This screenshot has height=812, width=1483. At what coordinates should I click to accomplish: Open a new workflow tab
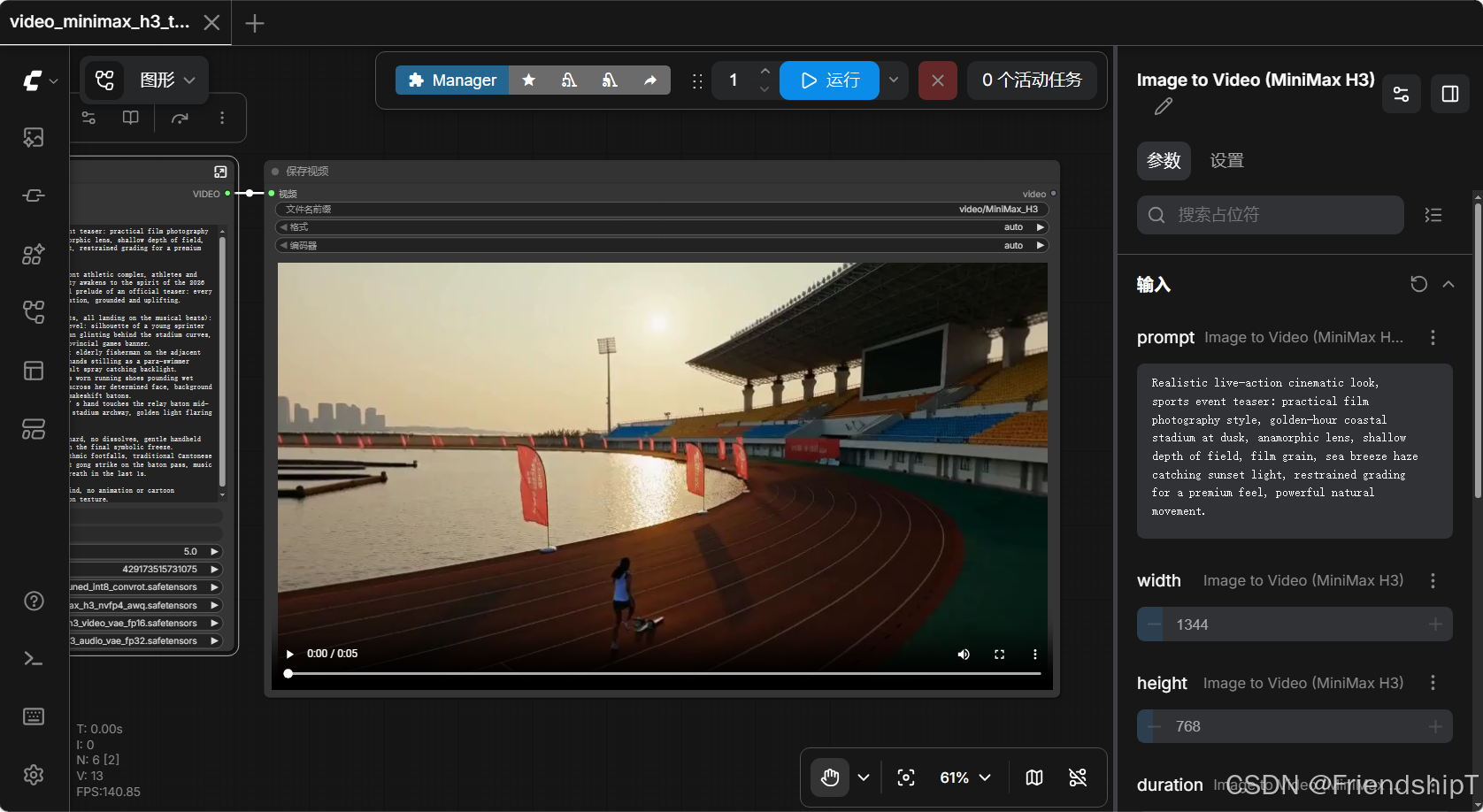255,23
